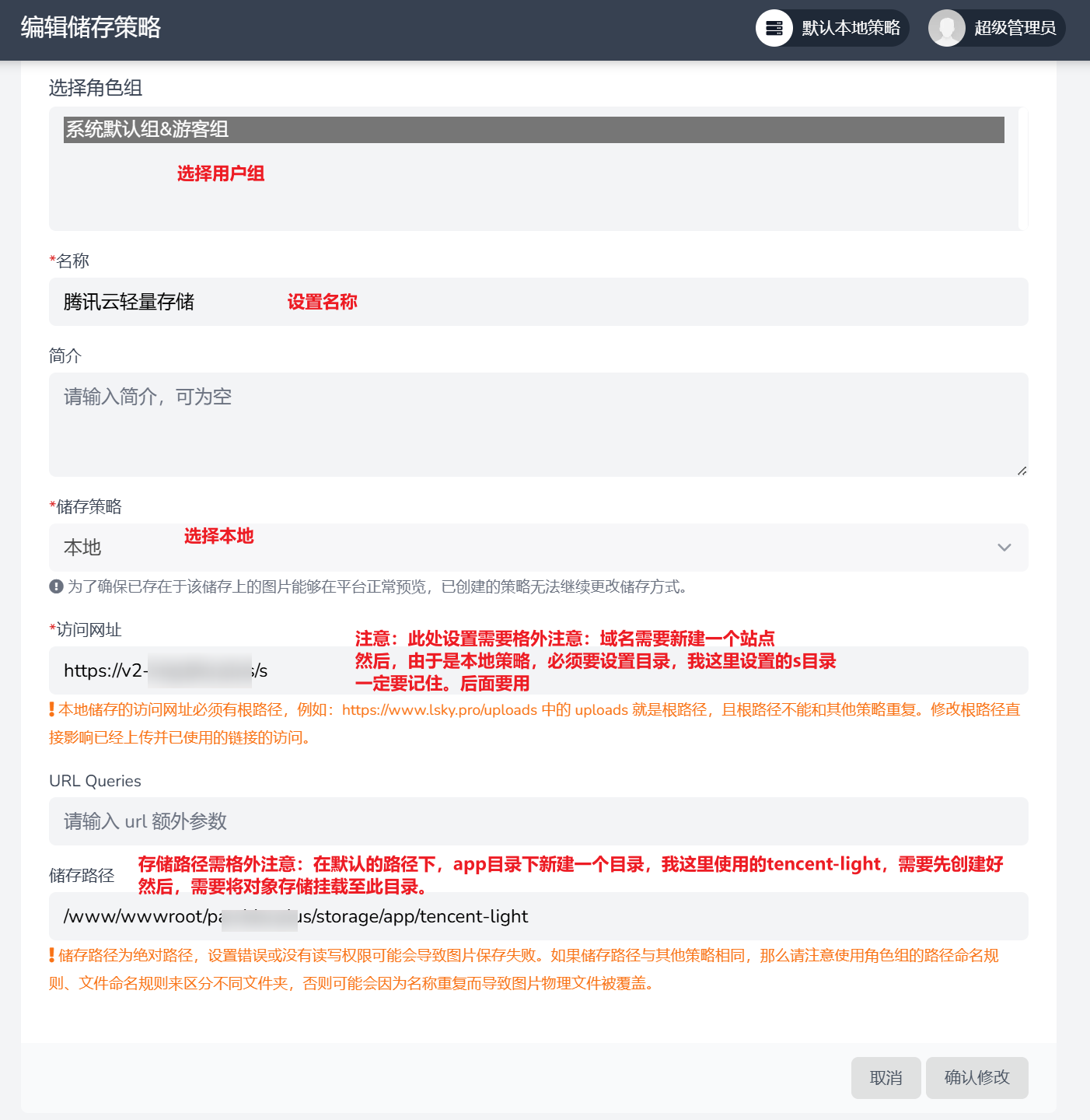The width and height of the screenshot is (1090, 1120).
Task: Click the orange warning icon under 访问网址
Action: (x=52, y=709)
